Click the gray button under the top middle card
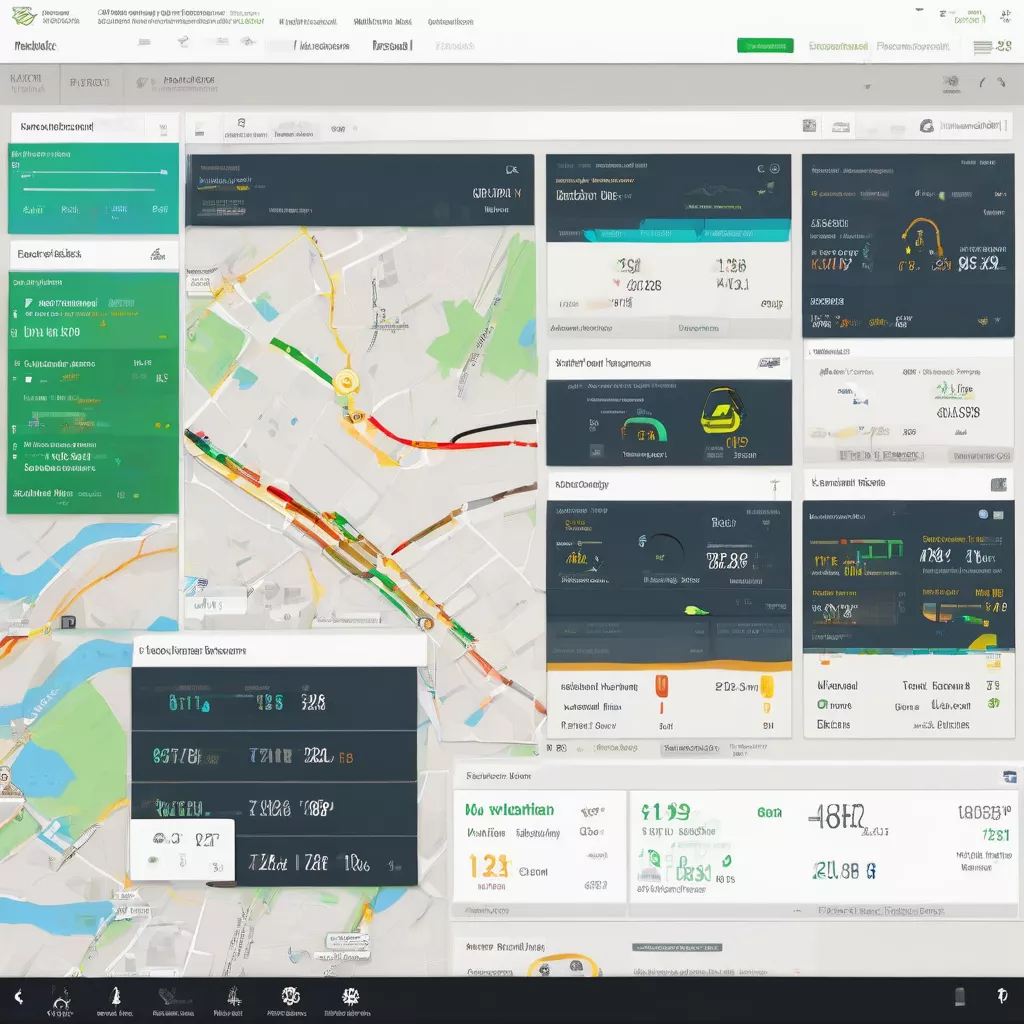 point(697,327)
